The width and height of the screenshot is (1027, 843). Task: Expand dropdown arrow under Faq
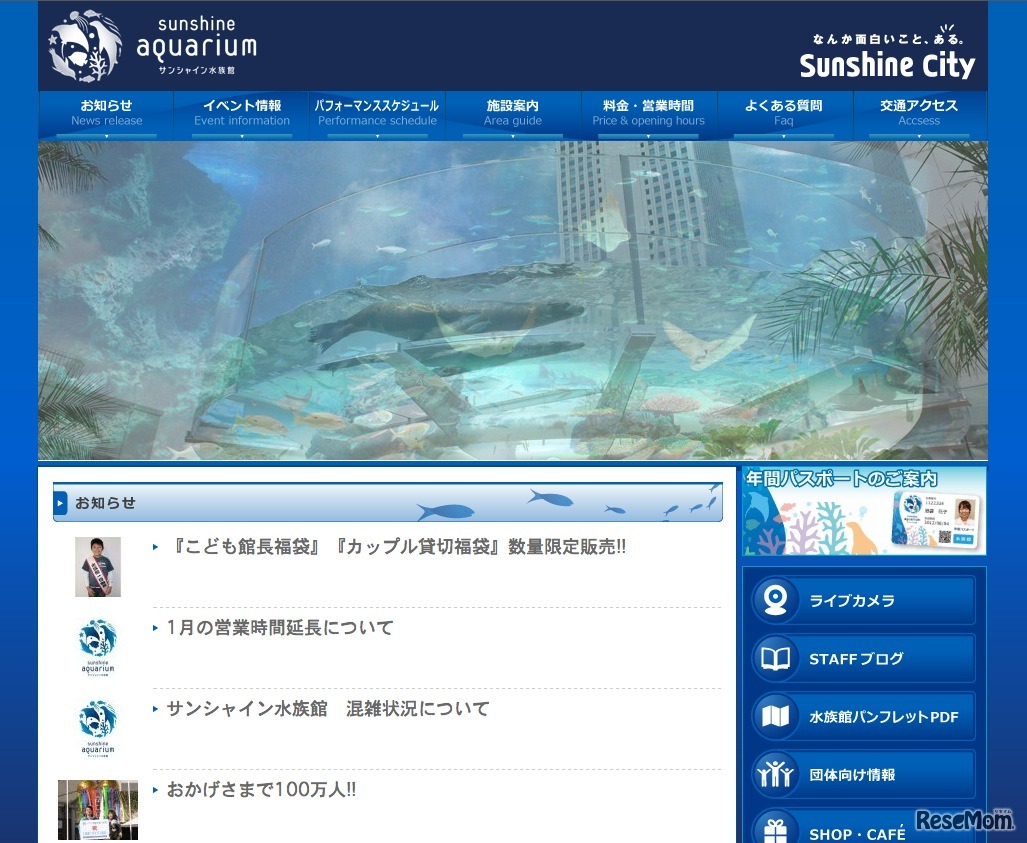coord(784,136)
